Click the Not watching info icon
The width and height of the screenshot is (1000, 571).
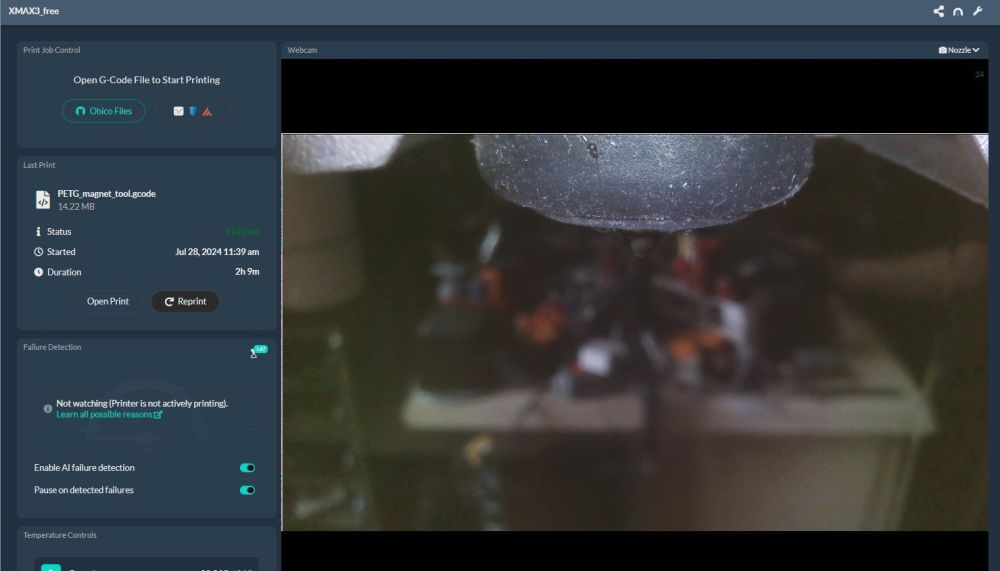coord(48,409)
